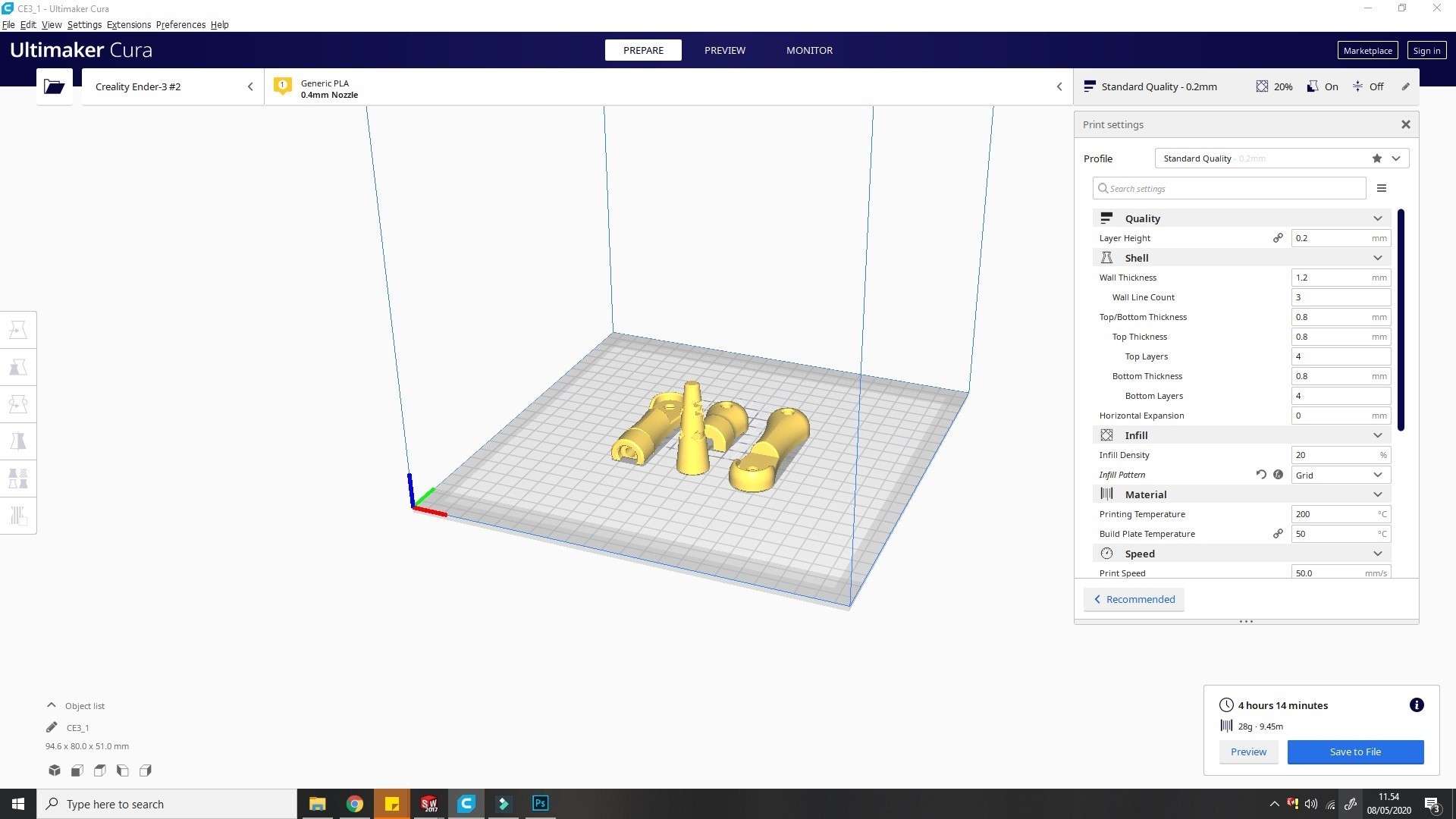The height and width of the screenshot is (819, 1456).
Task: Switch to the PREVIEW tab
Action: [x=724, y=50]
